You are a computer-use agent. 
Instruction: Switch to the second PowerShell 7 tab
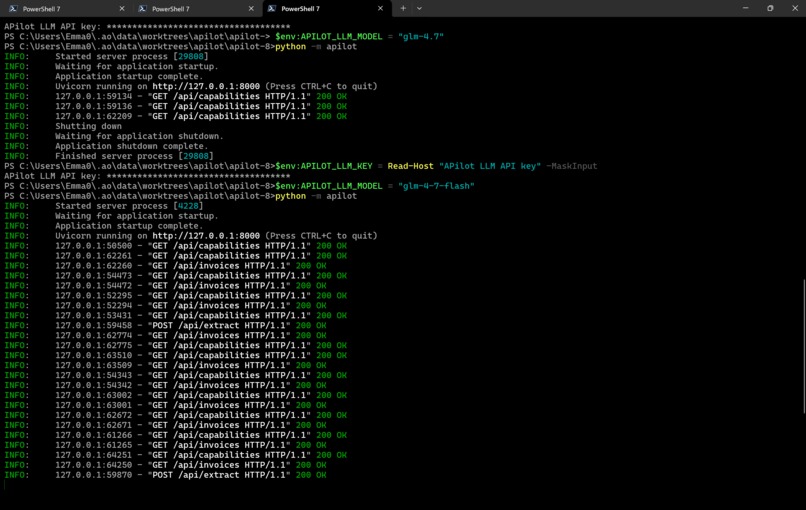(195, 9)
